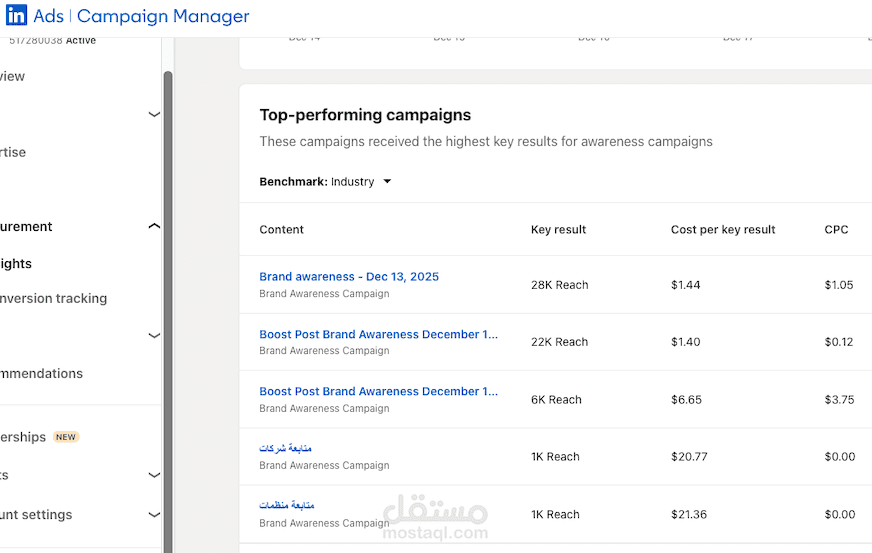
Task: Expand the Account settings chevron
Action: pos(154,515)
